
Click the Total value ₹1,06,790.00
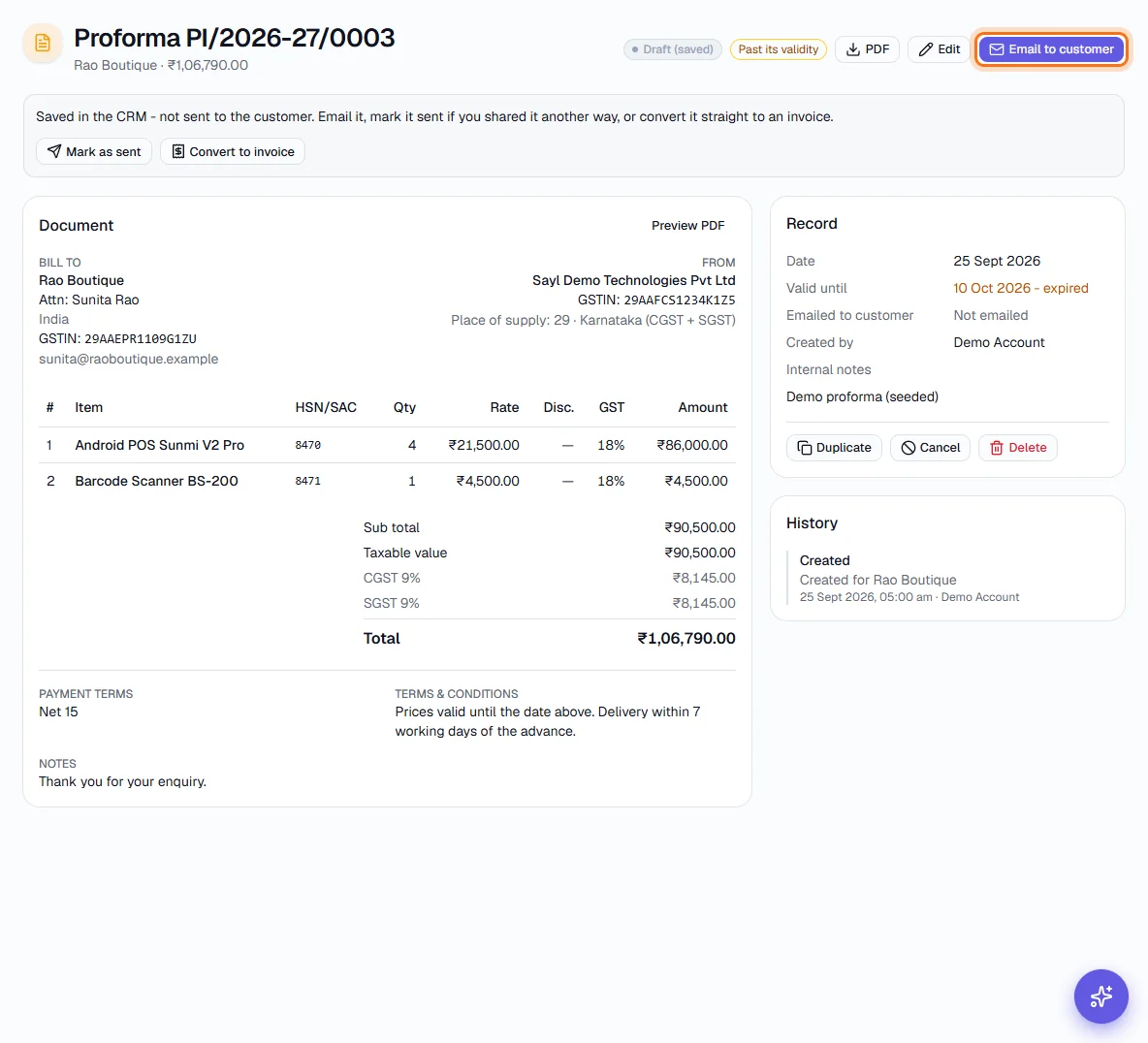click(686, 638)
